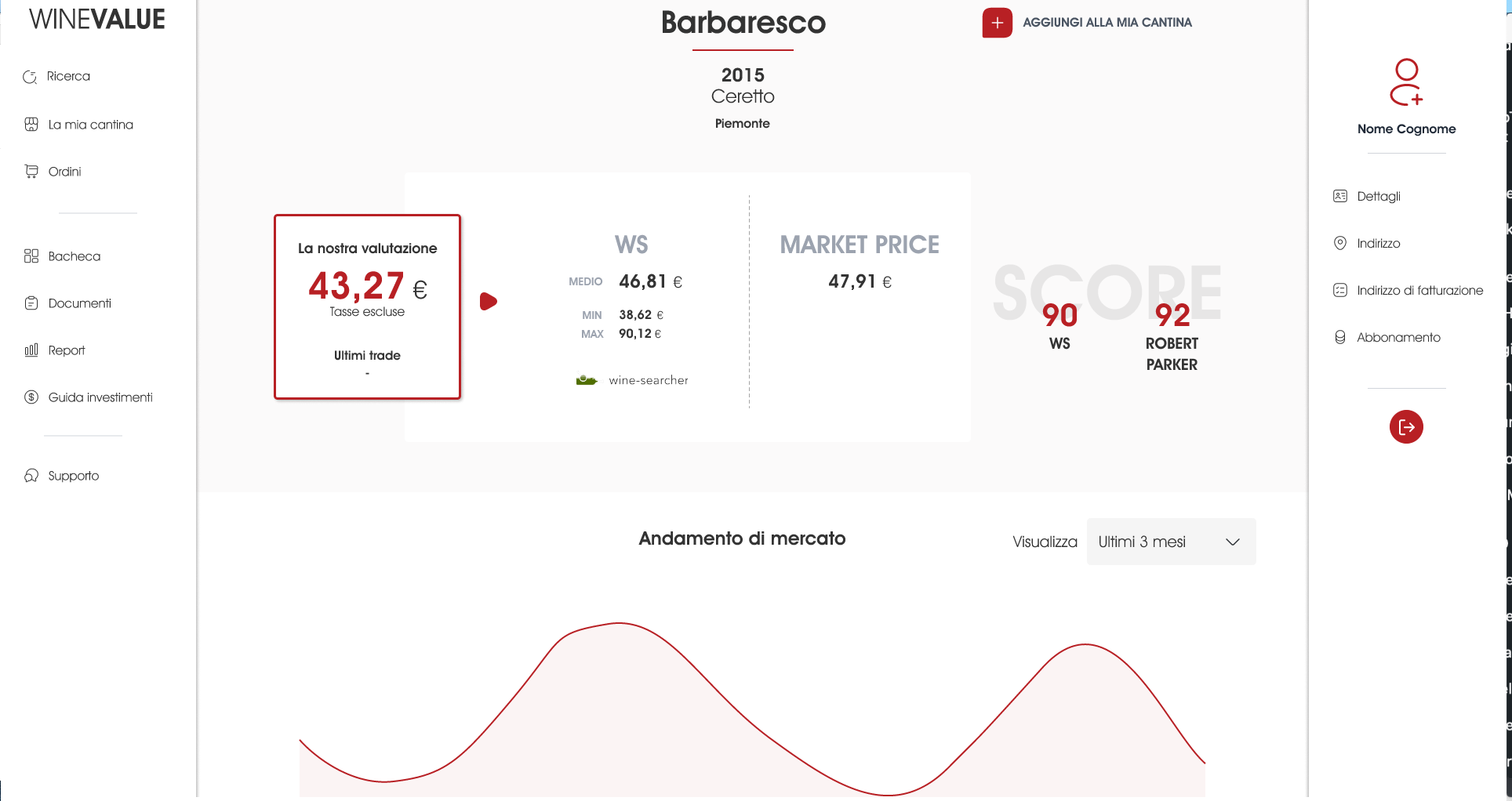
Task: Click the MARKET PRICE heading
Action: [860, 245]
